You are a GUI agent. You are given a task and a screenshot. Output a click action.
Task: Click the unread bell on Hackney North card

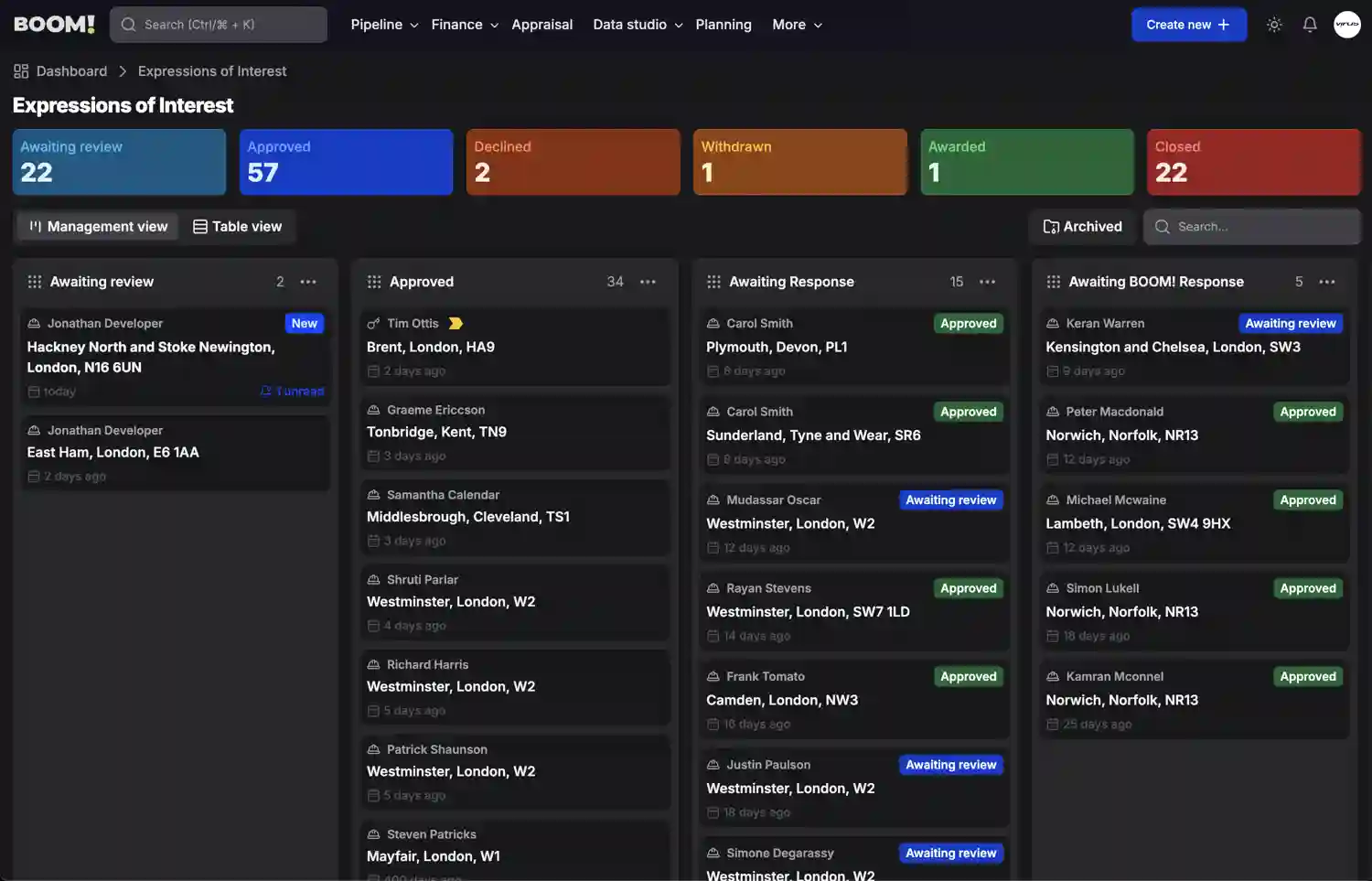[x=265, y=392]
